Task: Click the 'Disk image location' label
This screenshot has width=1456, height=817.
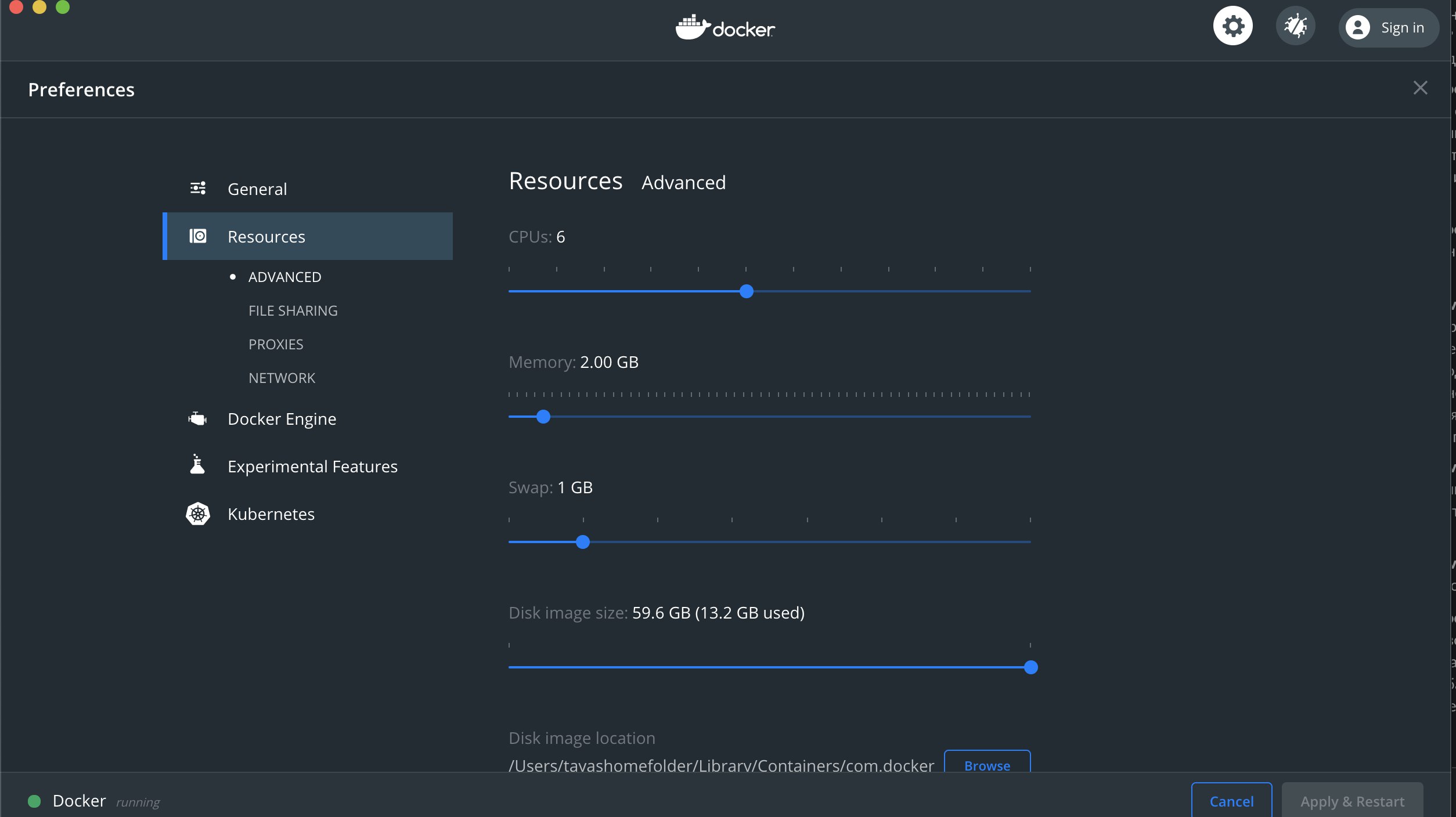Action: [x=582, y=738]
